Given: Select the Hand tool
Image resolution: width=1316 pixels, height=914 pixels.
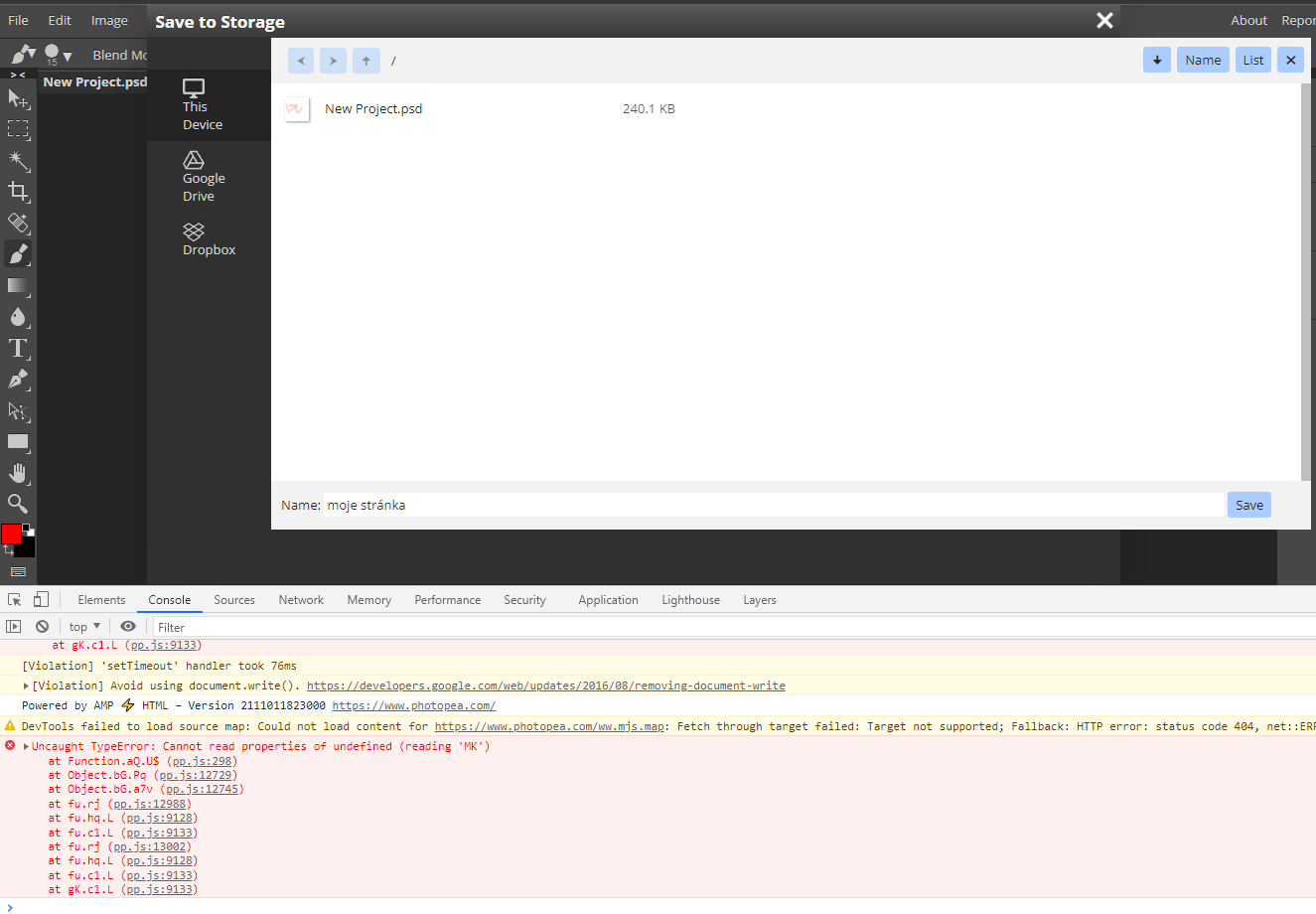Looking at the screenshot, I should [x=18, y=473].
